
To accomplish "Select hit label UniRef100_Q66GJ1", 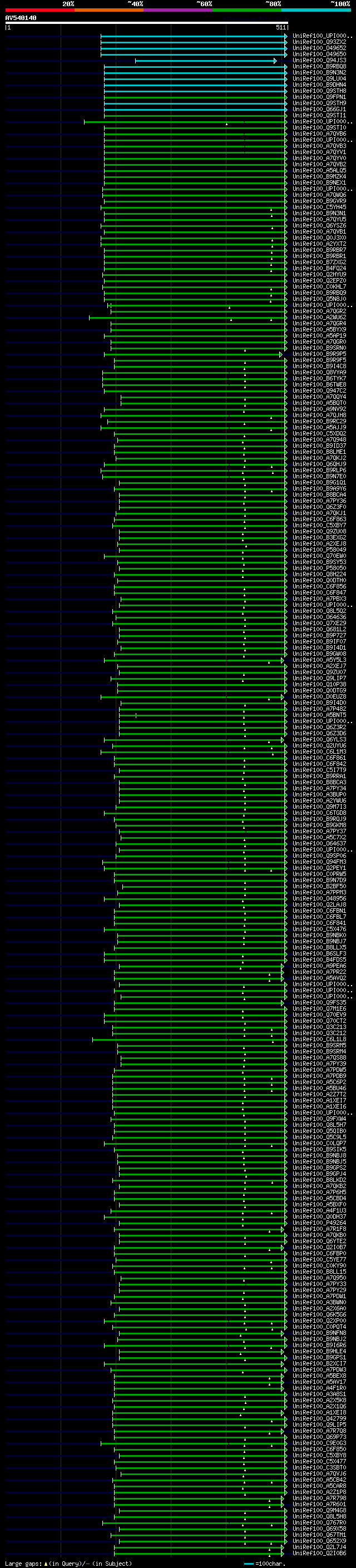I will [319, 109].
